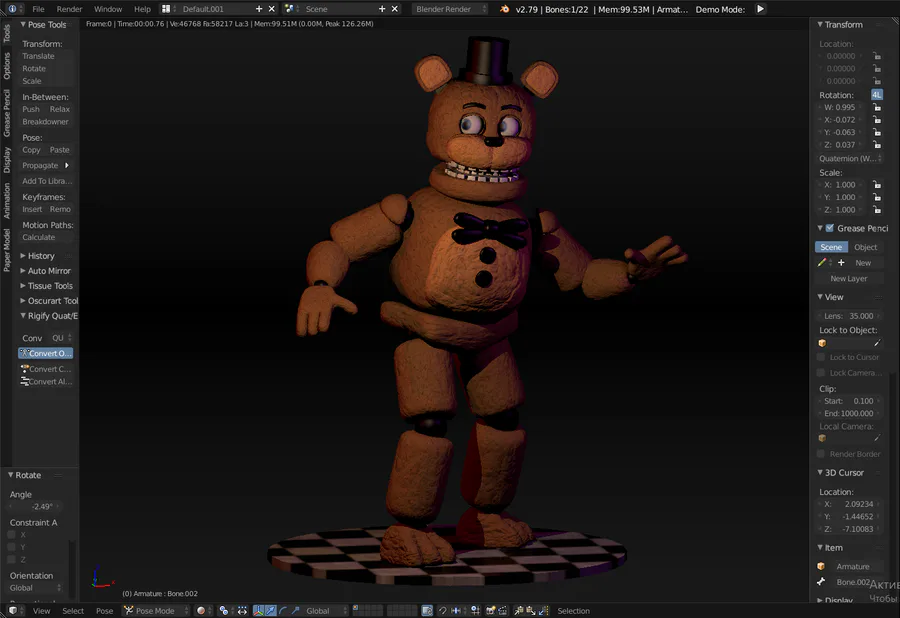Toggle lock on scale X value
900x618 pixels.
point(877,185)
